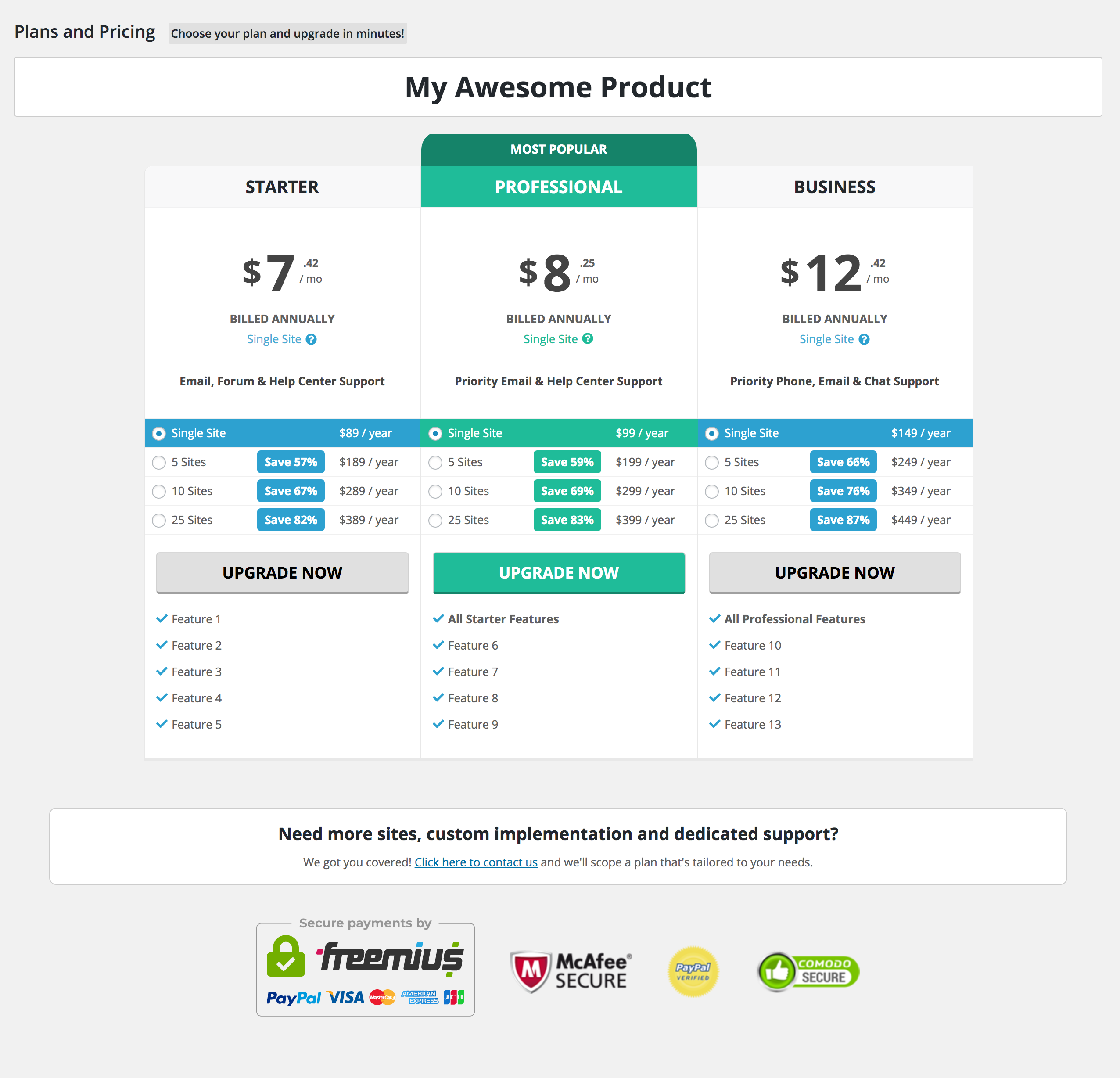1120x1078 pixels.
Task: Click the Comodo Secure badge
Action: [808, 971]
